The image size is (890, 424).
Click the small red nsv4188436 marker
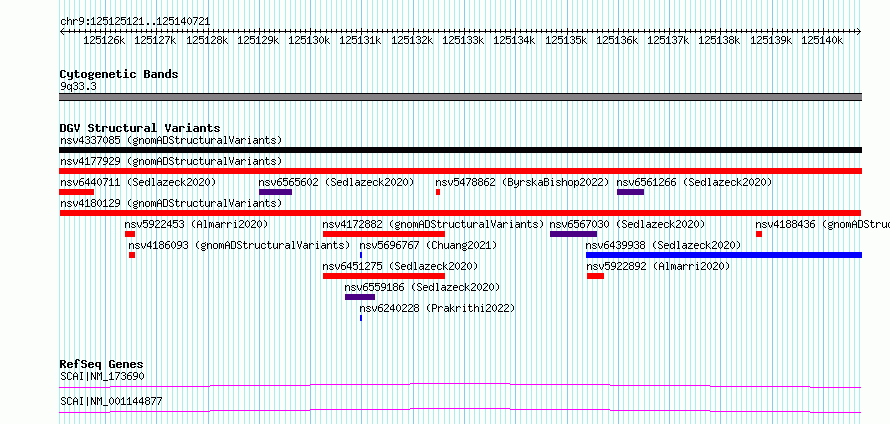tap(759, 234)
